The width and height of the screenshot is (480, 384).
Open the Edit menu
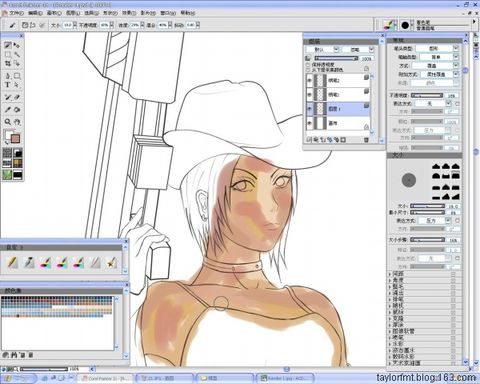pos(35,13)
